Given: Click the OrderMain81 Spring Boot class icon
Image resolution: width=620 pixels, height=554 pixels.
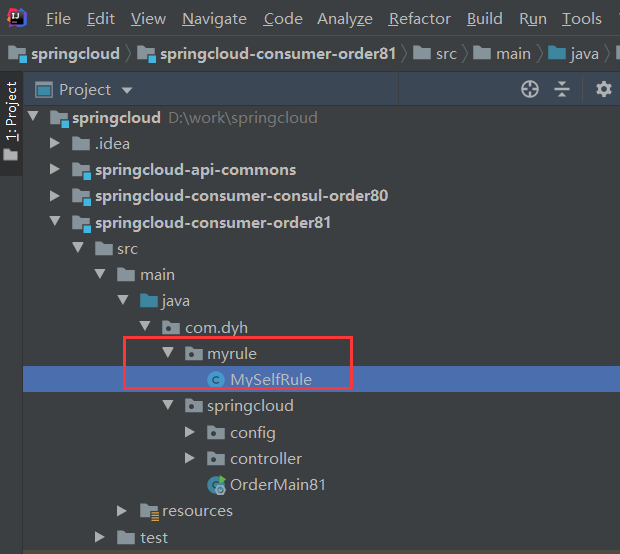Looking at the screenshot, I should tap(217, 485).
